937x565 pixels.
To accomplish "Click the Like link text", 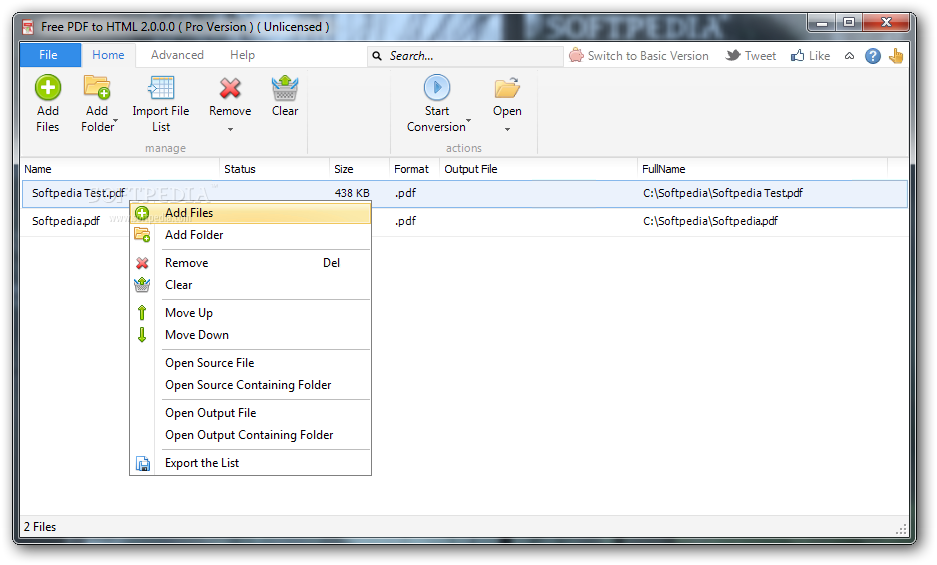I will [819, 56].
